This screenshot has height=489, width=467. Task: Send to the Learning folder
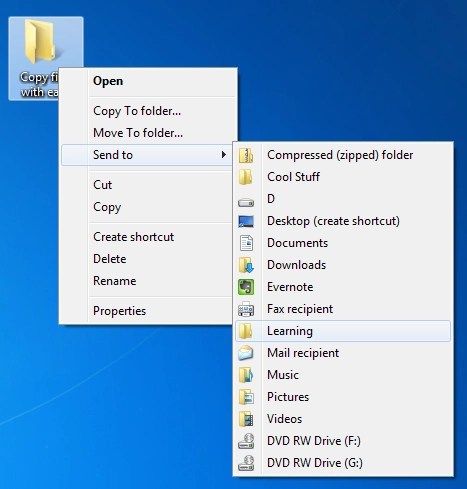343,331
